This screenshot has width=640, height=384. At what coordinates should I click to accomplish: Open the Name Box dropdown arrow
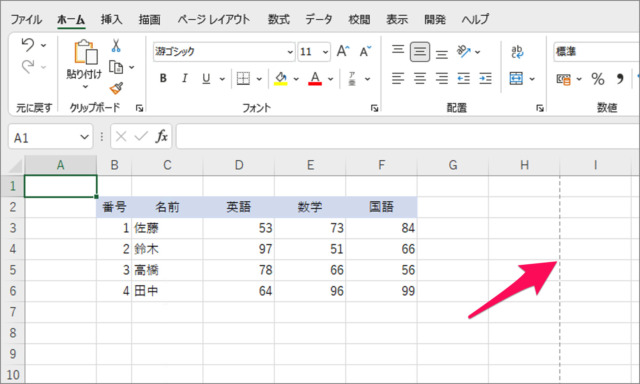(x=84, y=137)
